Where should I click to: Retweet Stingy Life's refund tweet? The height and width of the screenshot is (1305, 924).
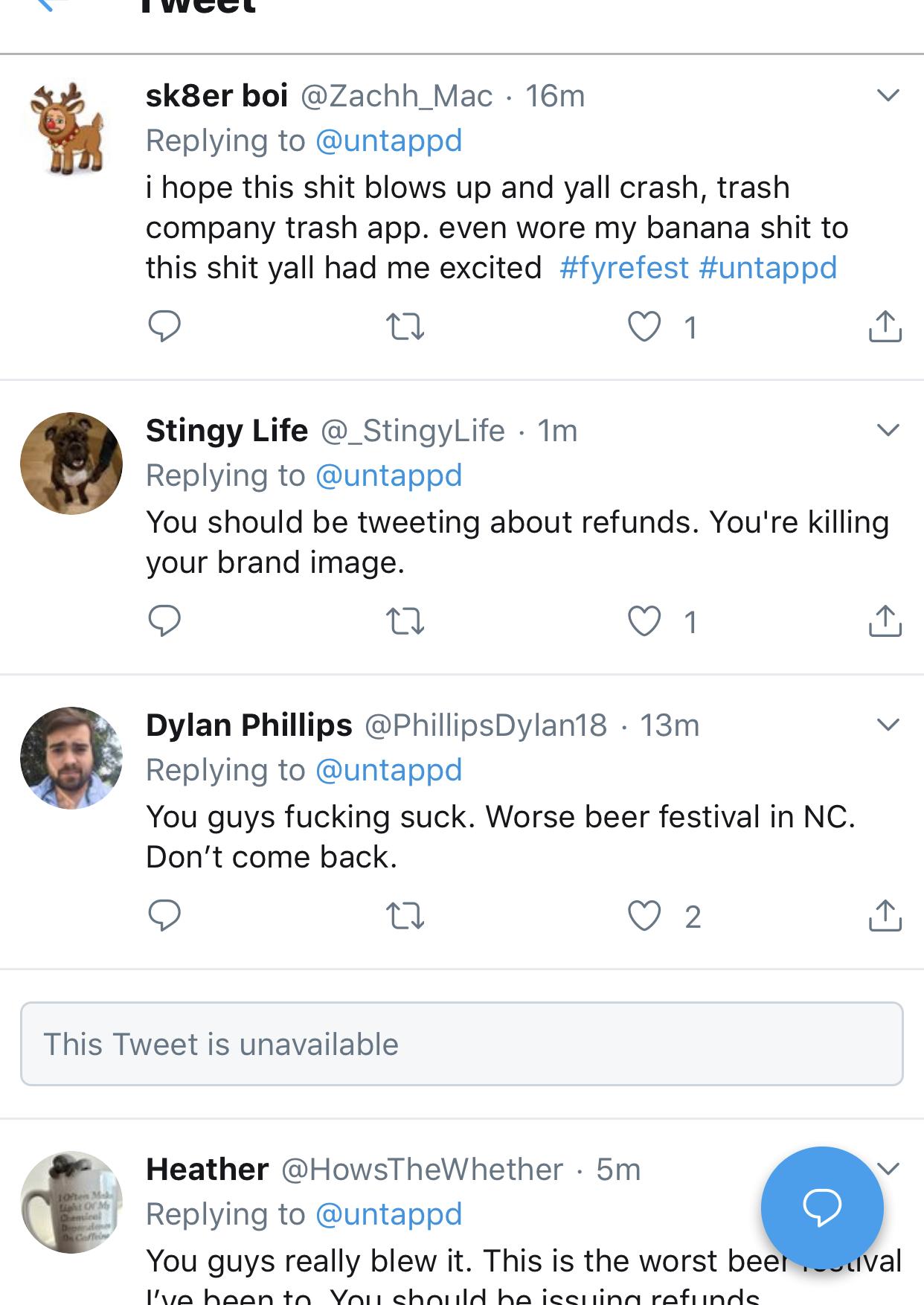coord(405,621)
